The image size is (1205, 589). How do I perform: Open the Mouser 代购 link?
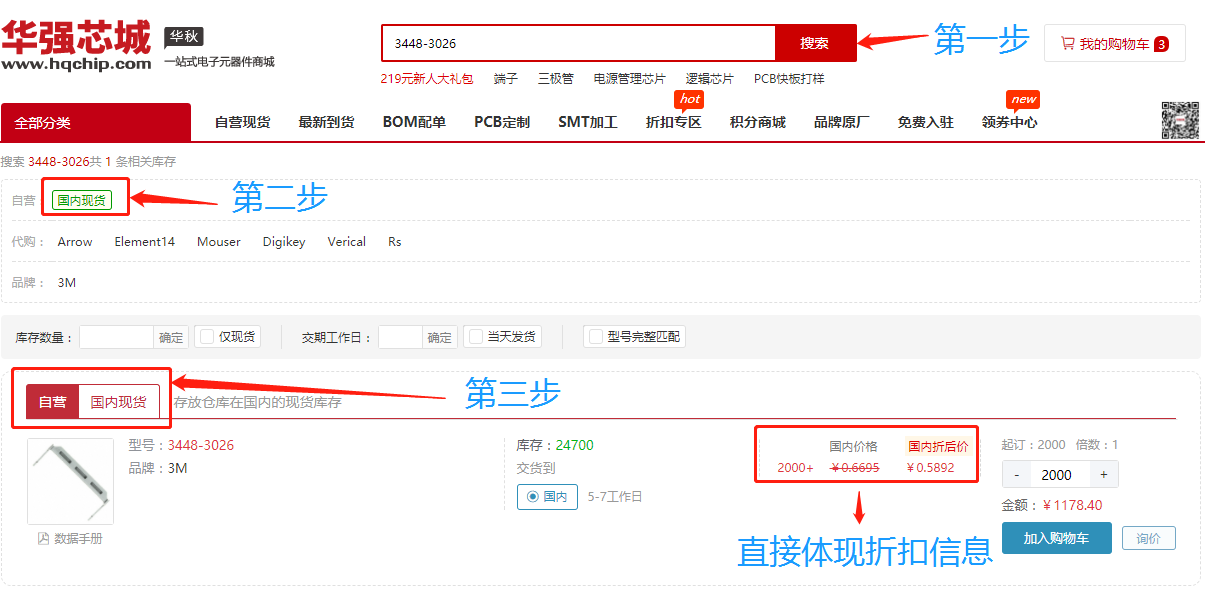(218, 241)
